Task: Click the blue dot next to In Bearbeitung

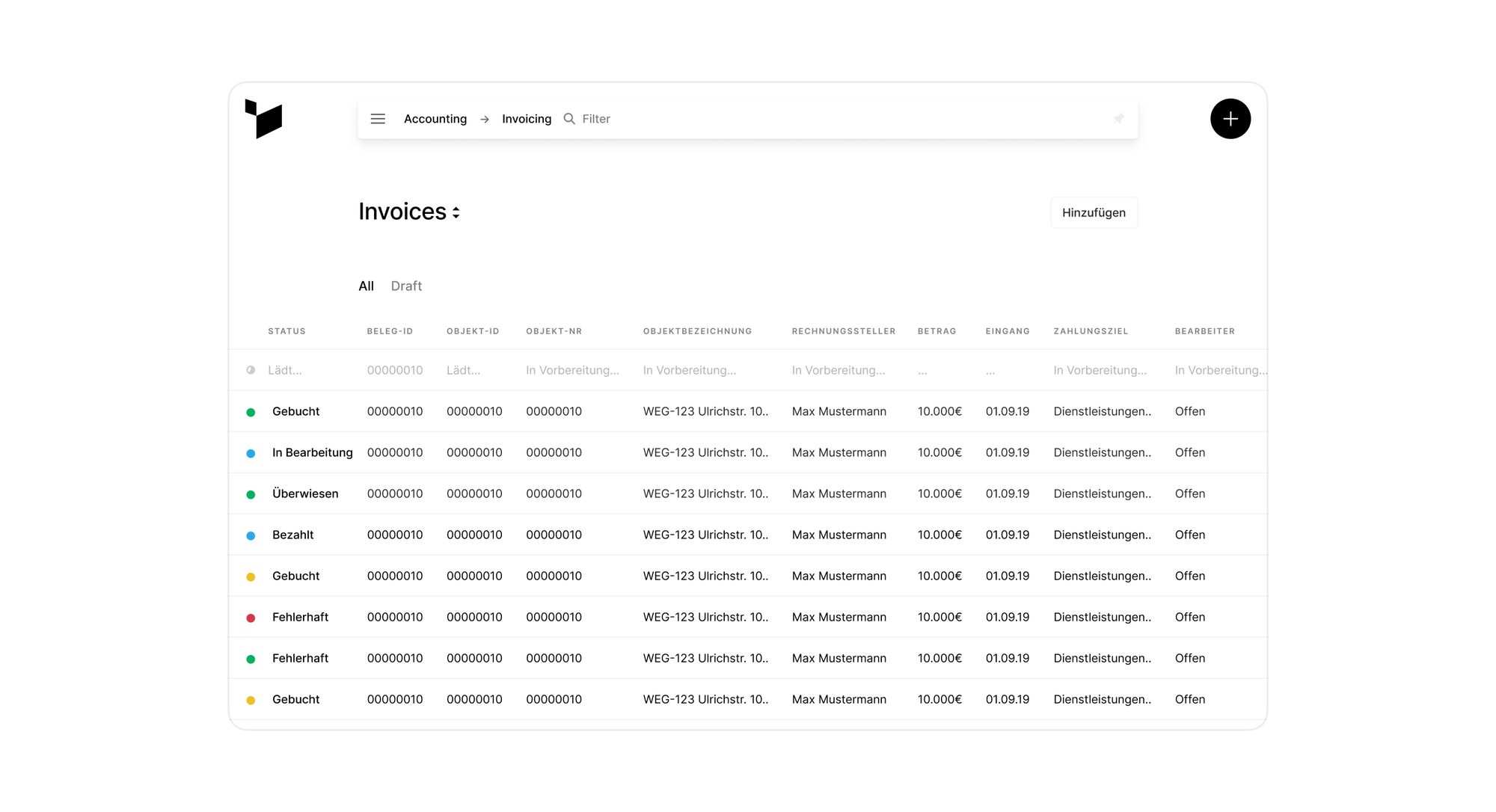Action: point(251,453)
